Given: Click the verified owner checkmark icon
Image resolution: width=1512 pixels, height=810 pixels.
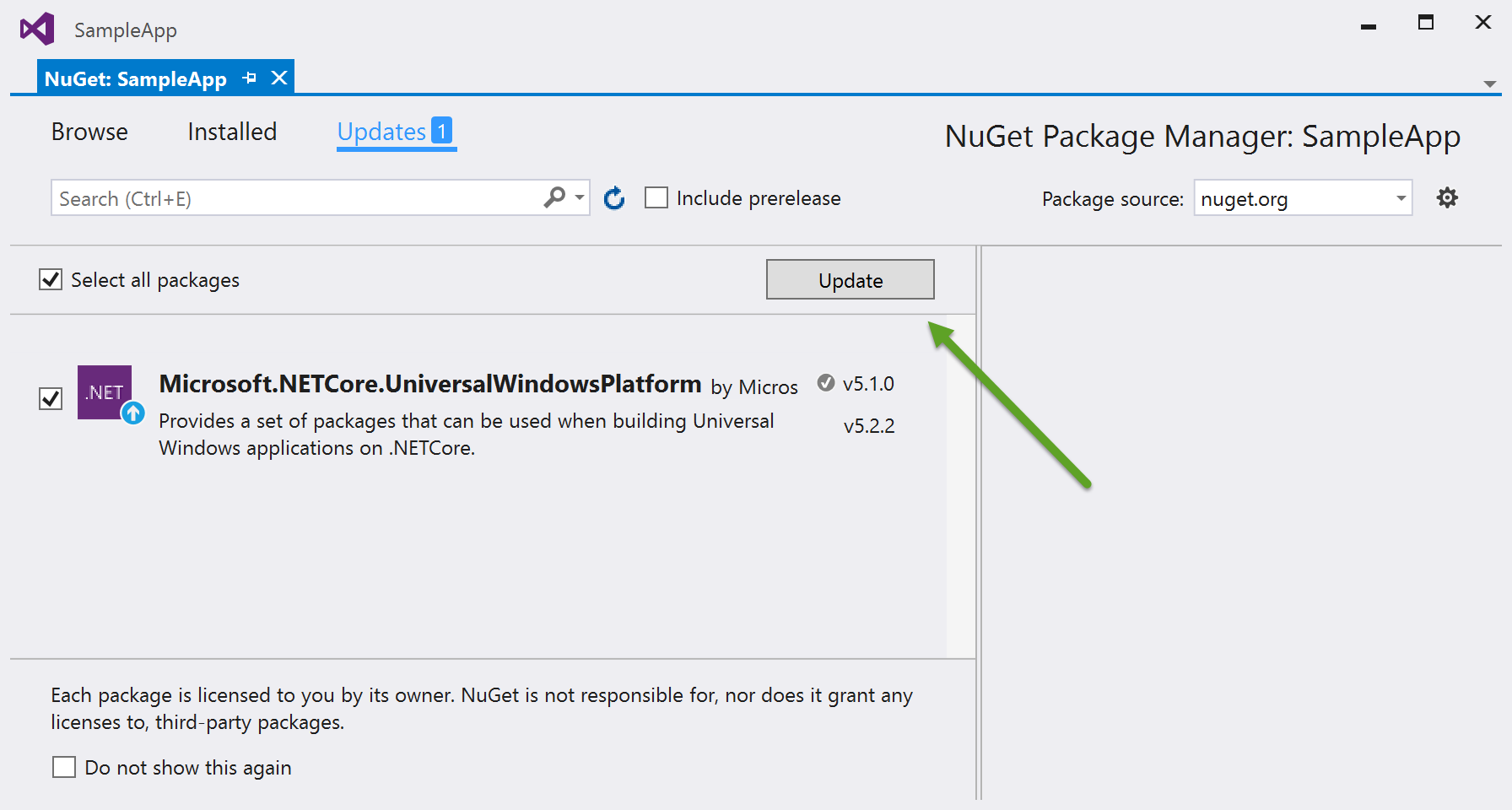Looking at the screenshot, I should [x=826, y=382].
